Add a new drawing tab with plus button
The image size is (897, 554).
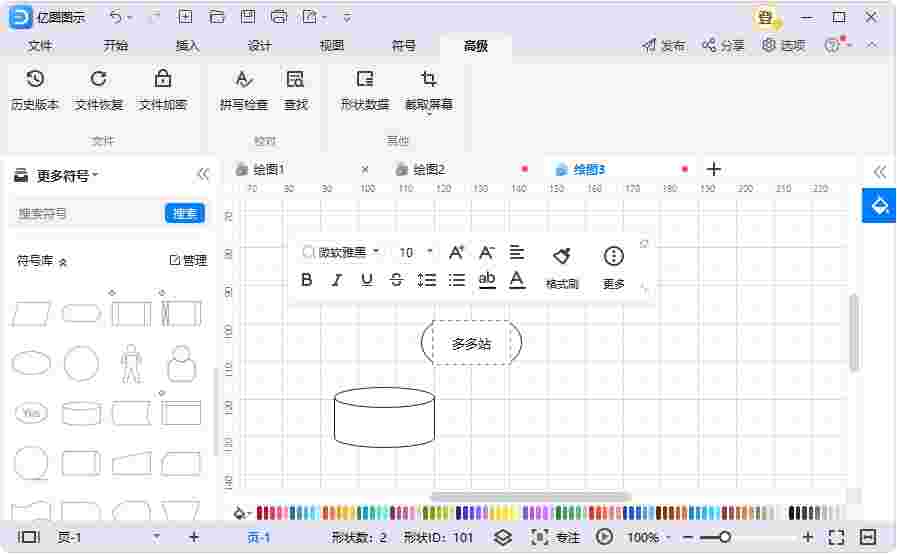[713, 169]
